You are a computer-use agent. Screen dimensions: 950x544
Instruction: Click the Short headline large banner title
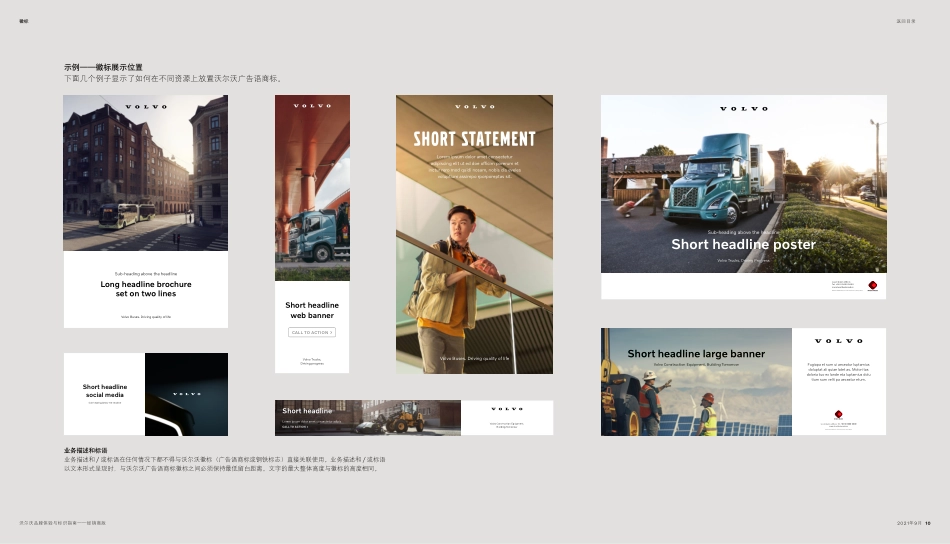[696, 353]
